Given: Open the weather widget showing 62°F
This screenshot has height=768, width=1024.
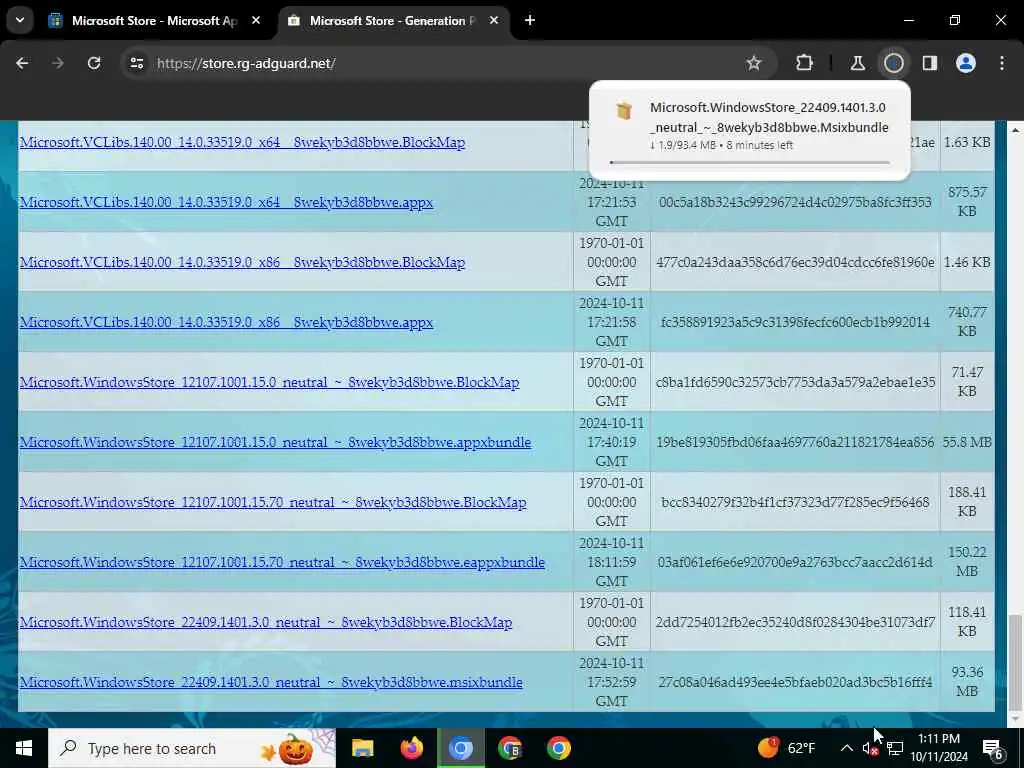Looking at the screenshot, I should click(786, 748).
